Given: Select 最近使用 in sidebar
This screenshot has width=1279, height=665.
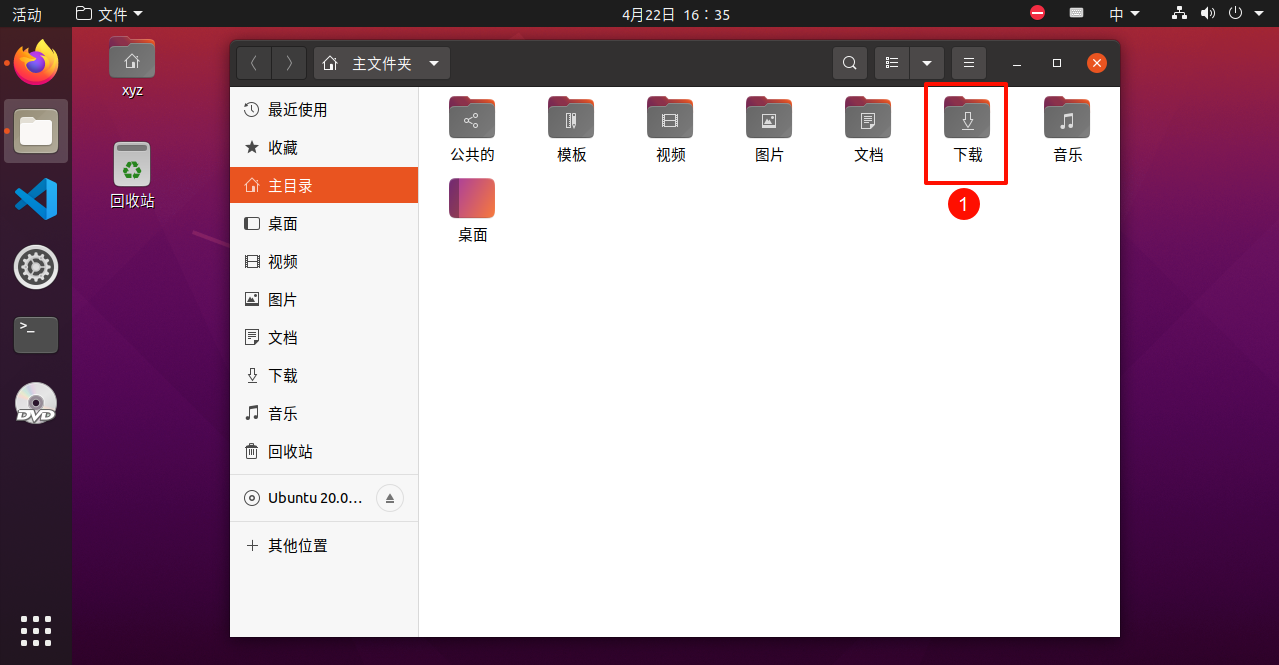Looking at the screenshot, I should pyautogui.click(x=324, y=110).
